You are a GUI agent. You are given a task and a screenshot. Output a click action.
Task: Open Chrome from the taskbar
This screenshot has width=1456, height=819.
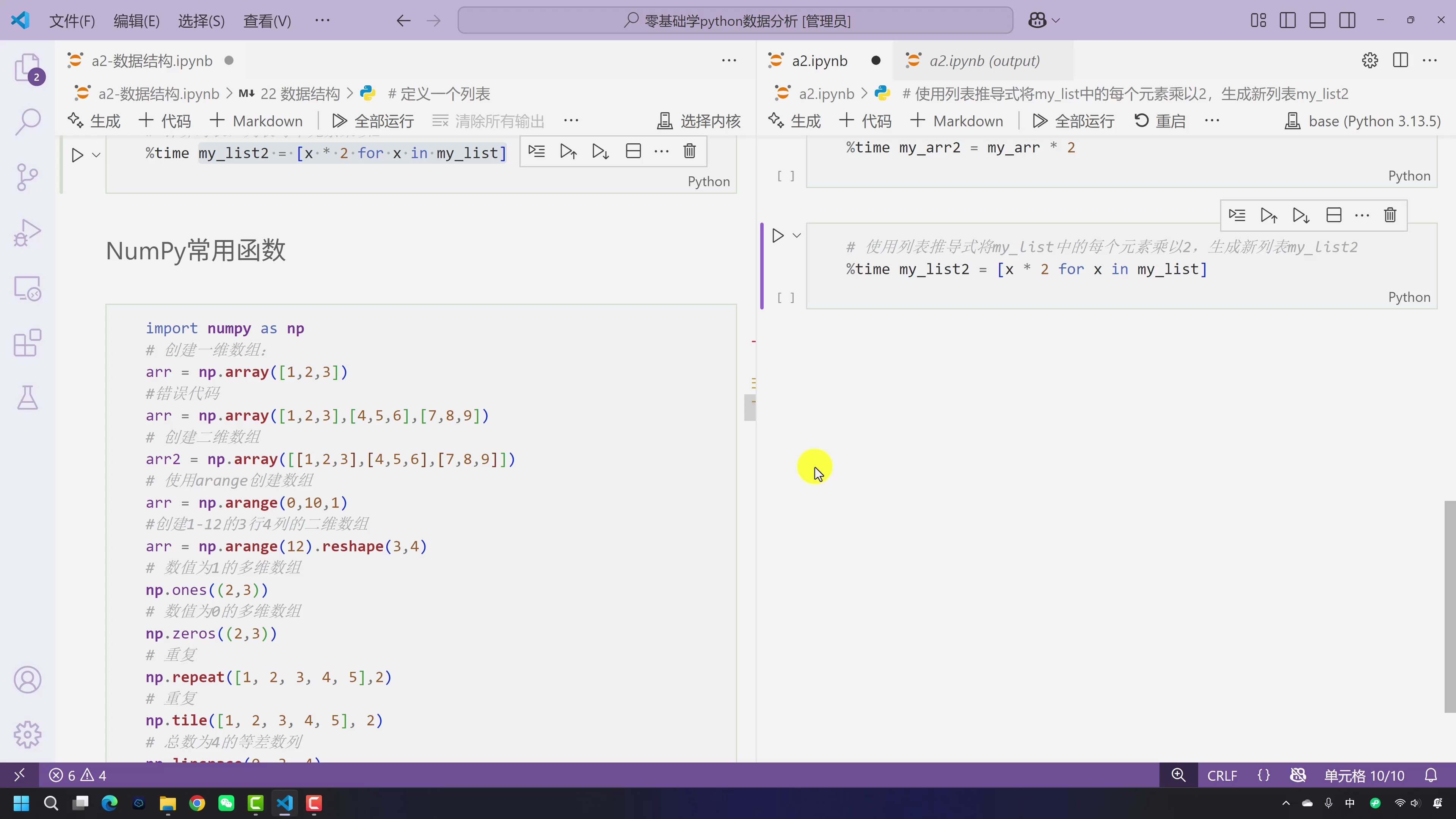[197, 803]
